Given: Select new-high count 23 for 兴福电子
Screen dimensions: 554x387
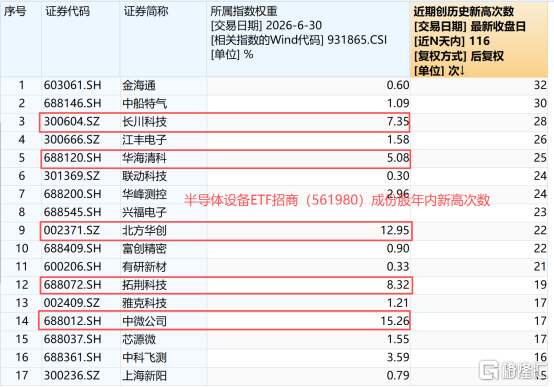Looking at the screenshot, I should [x=540, y=212].
